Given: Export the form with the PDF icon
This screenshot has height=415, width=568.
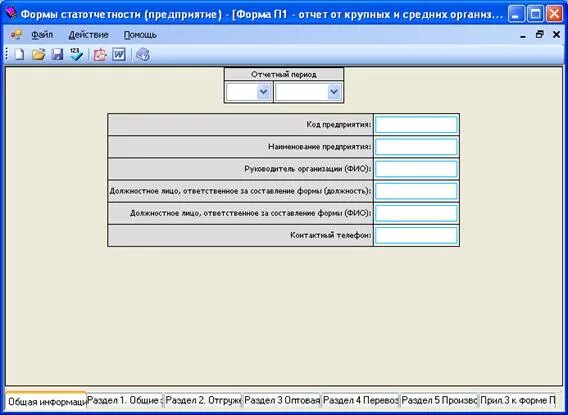Looking at the screenshot, I should [x=100, y=55].
